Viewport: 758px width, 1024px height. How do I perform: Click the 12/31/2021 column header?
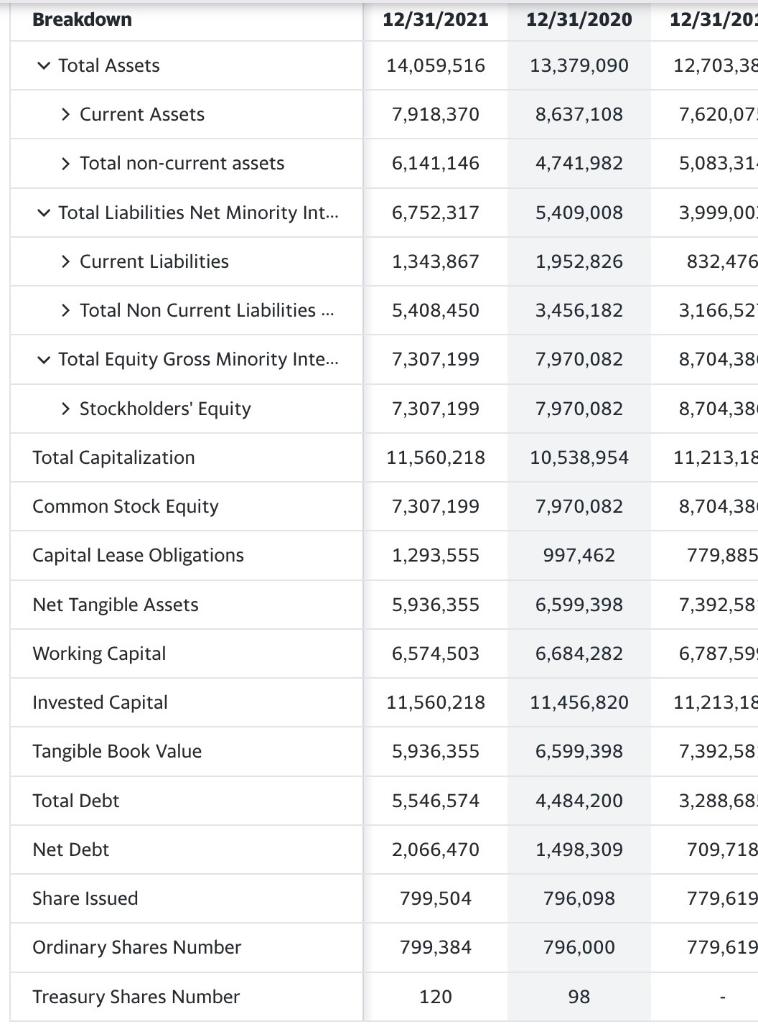tap(436, 19)
